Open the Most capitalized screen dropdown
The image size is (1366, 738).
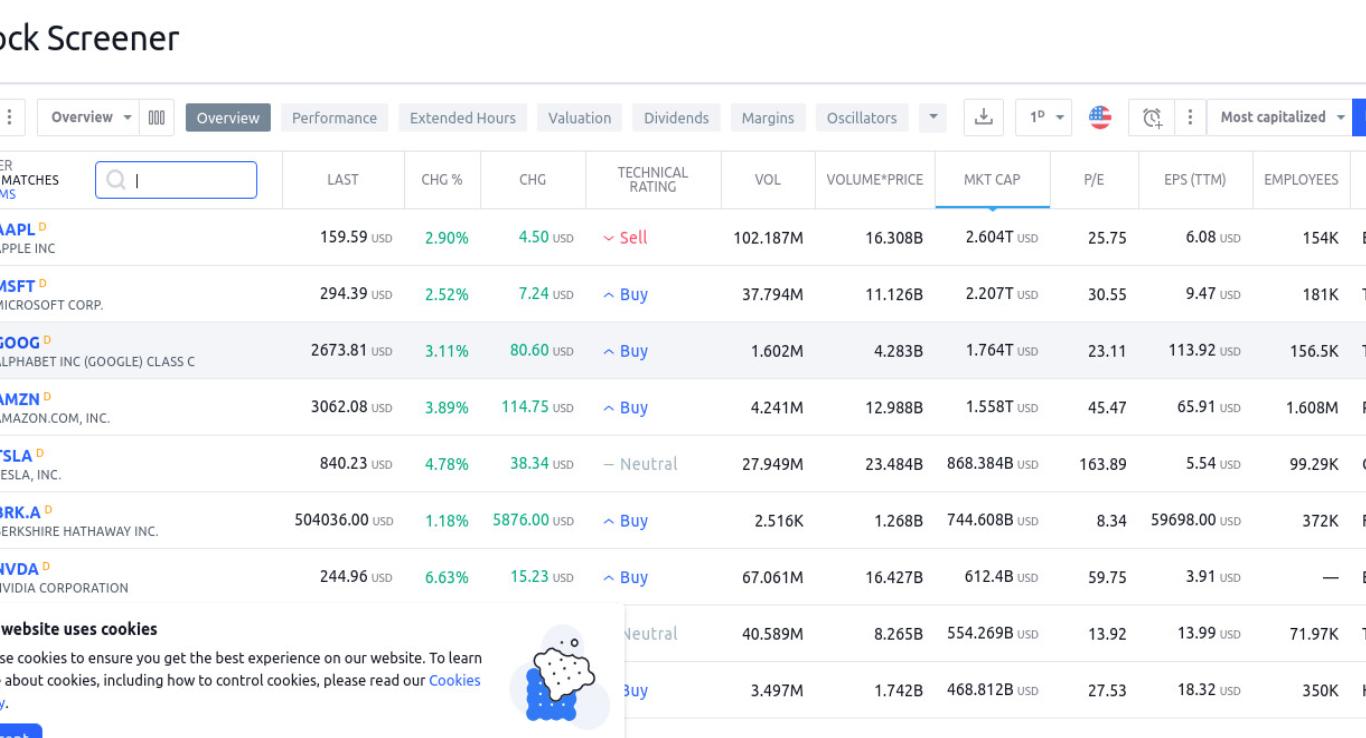pyautogui.click(x=1279, y=117)
